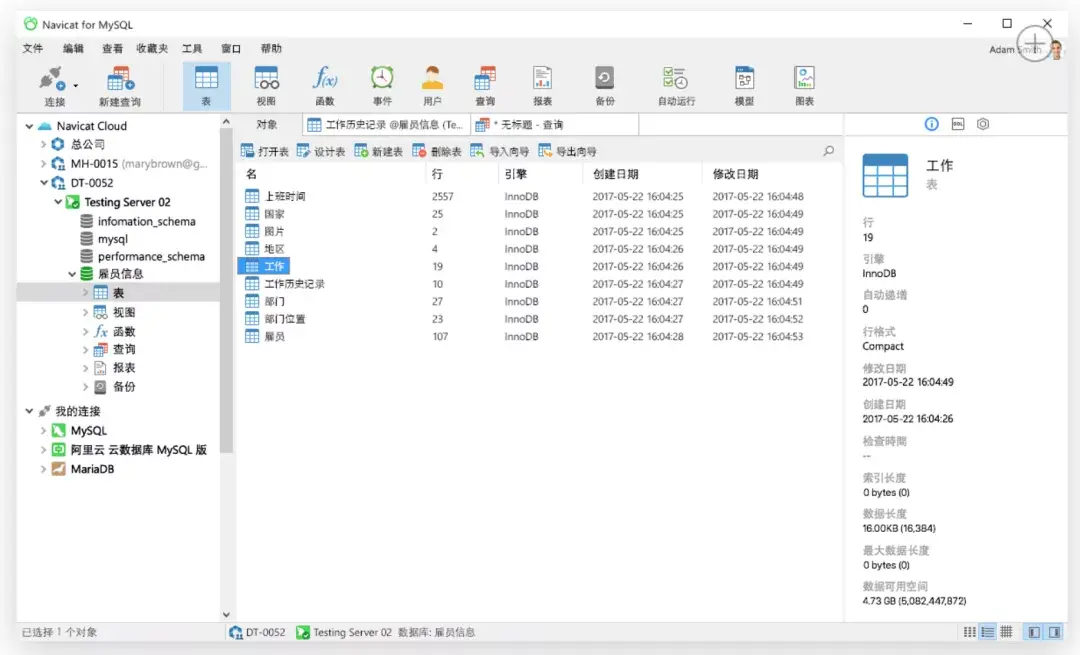The height and width of the screenshot is (655, 1080).
Task: Select the 雇员 table row
Action: point(539,336)
